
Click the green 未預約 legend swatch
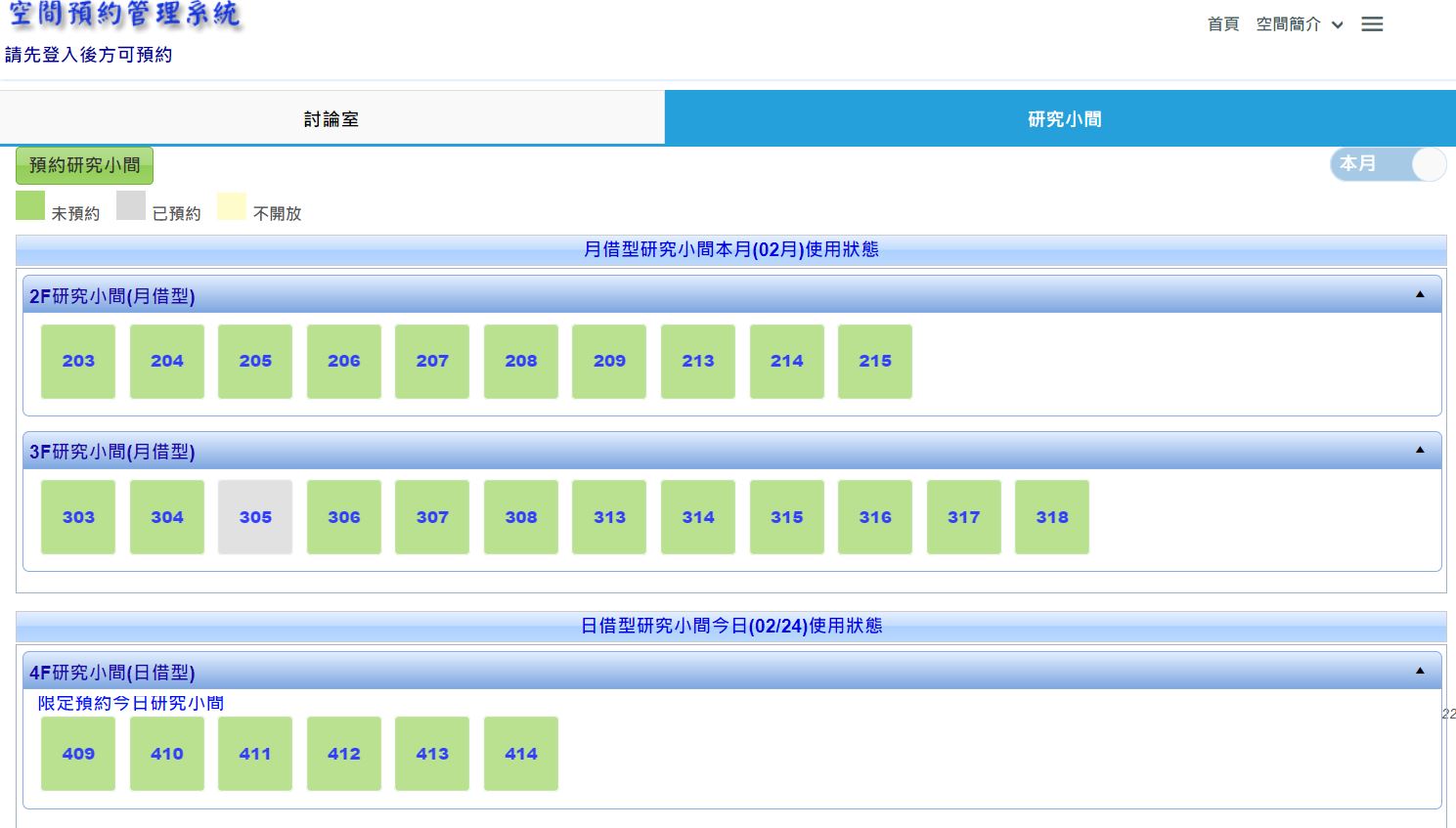coord(30,206)
